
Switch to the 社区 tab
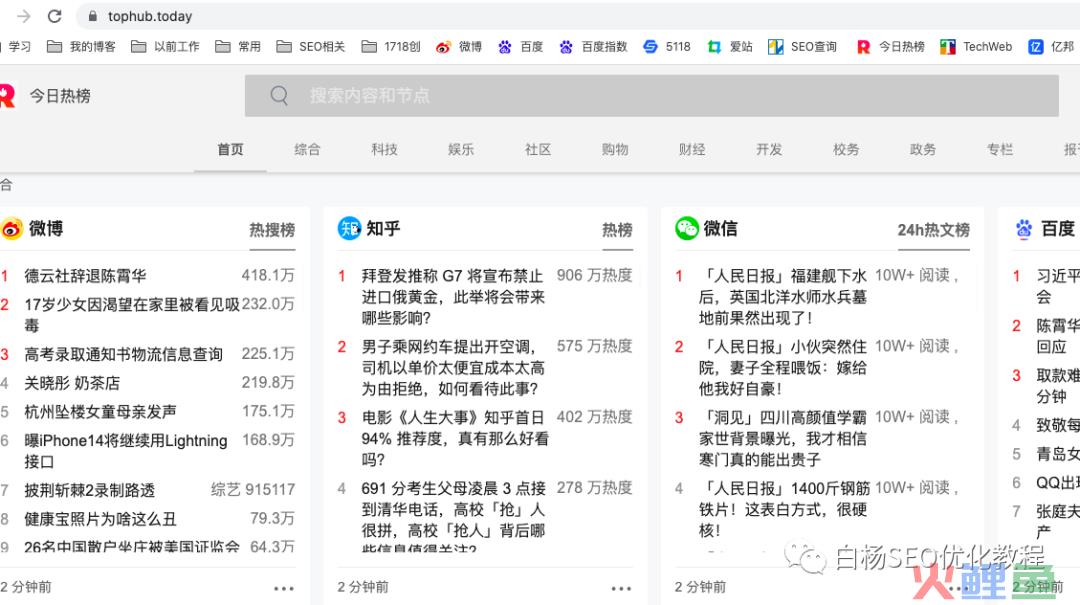pyautogui.click(x=538, y=150)
